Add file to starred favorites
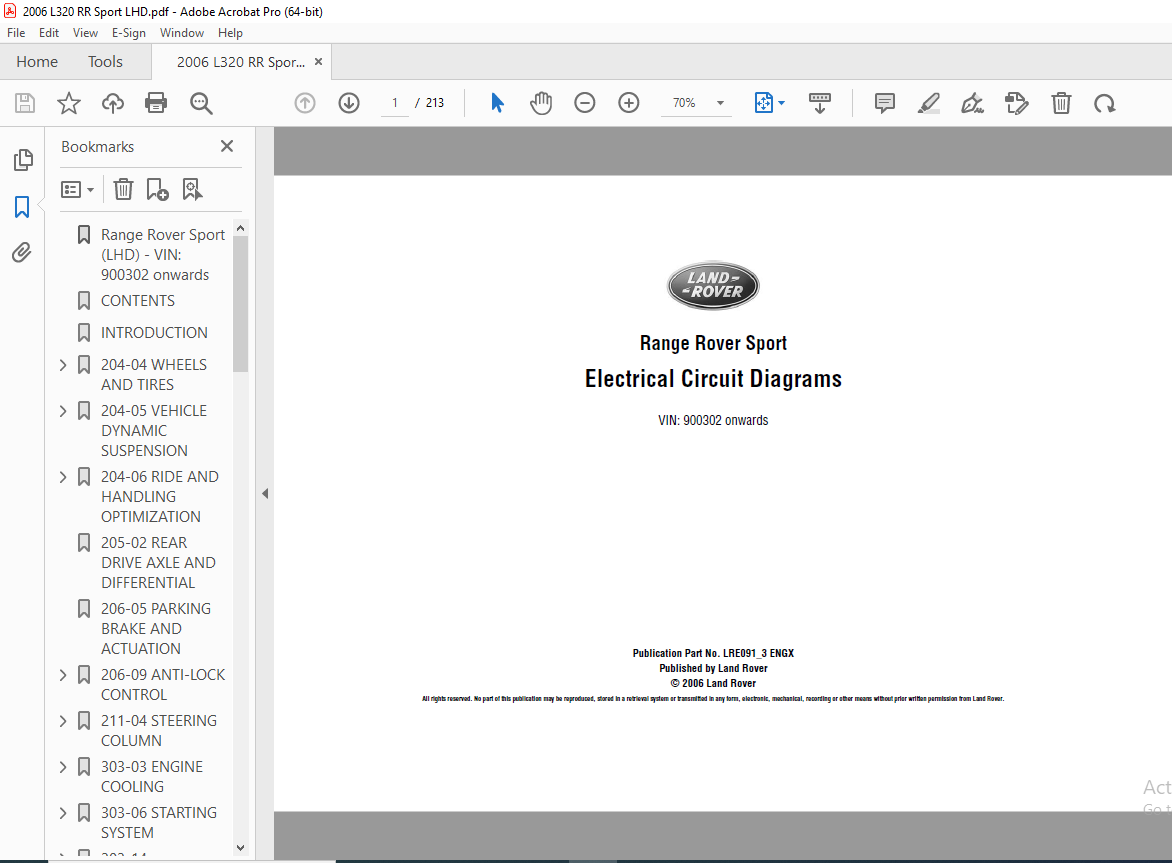The width and height of the screenshot is (1172, 863). click(x=69, y=102)
